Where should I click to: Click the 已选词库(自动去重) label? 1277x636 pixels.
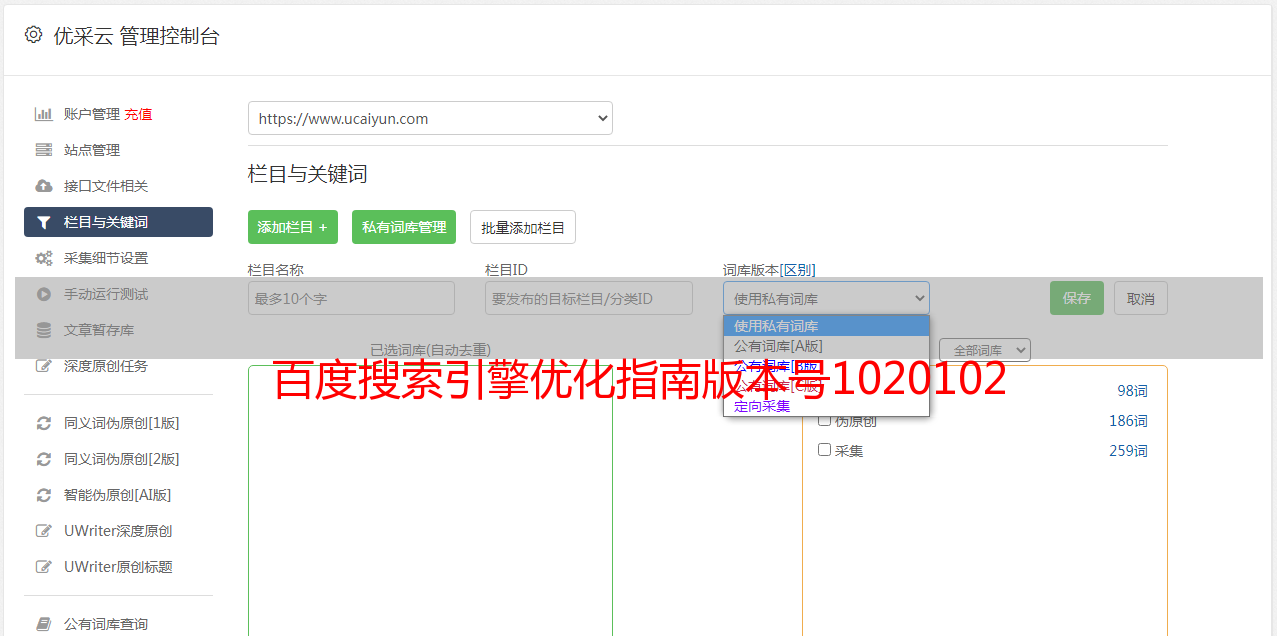tap(430, 350)
